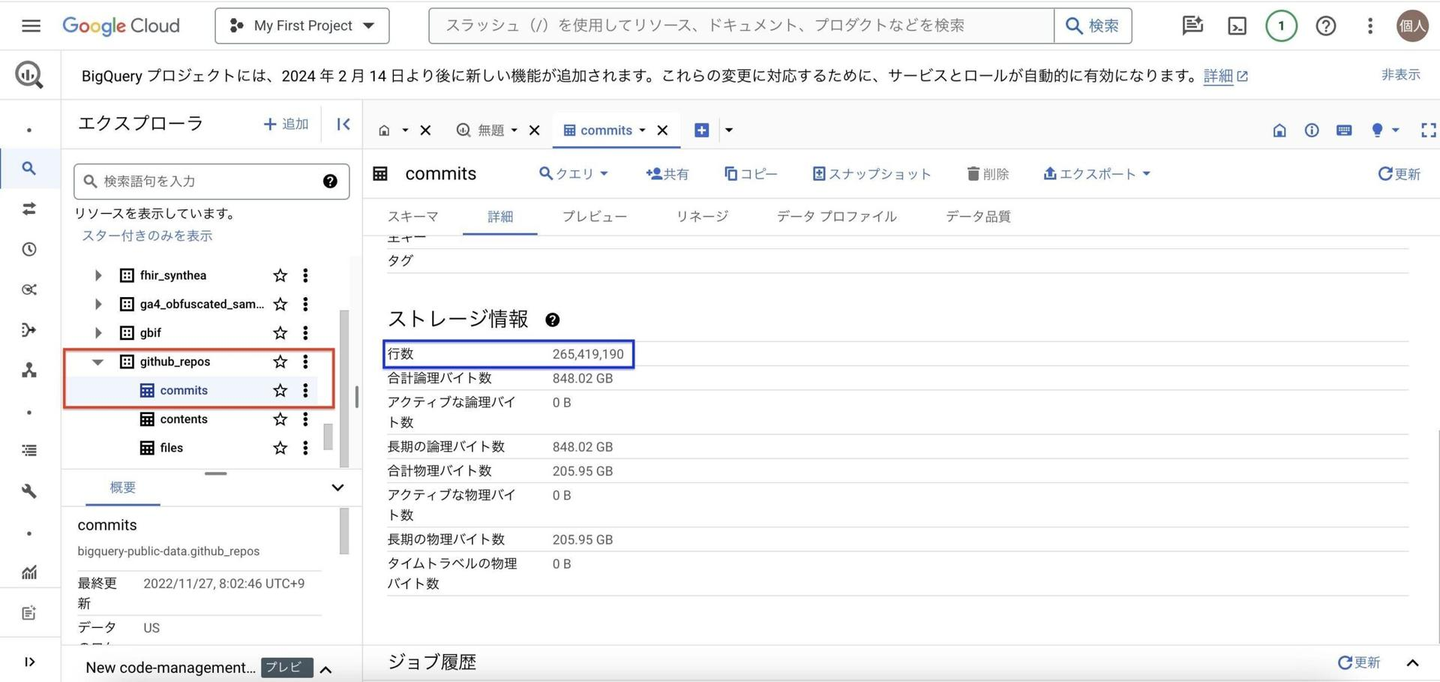Viewport: 1440px width, 682px height.
Task: Toggle star on fhir_synthea dataset
Action: [x=280, y=276]
